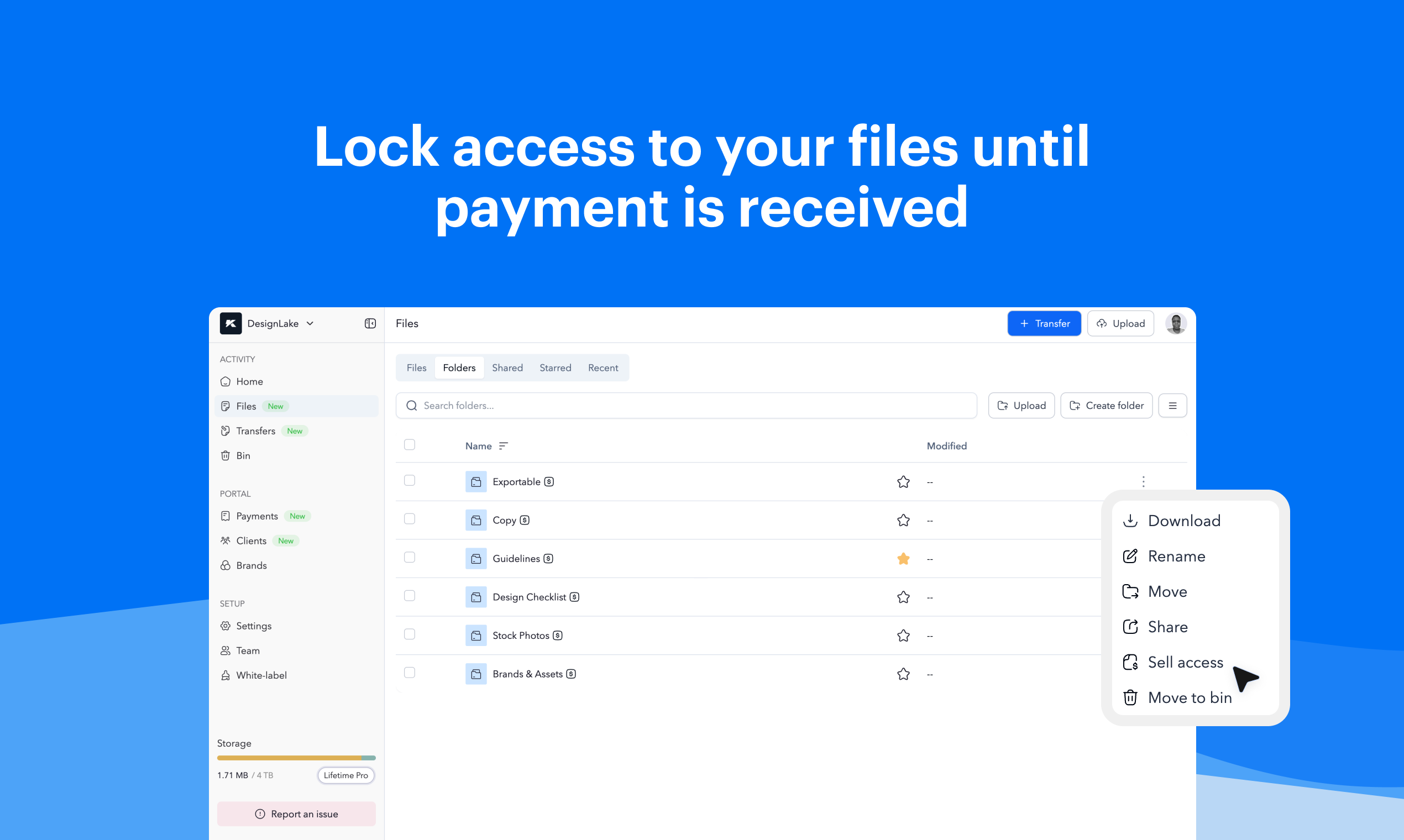Select the Brands & Assets folder checkbox

click(409, 673)
